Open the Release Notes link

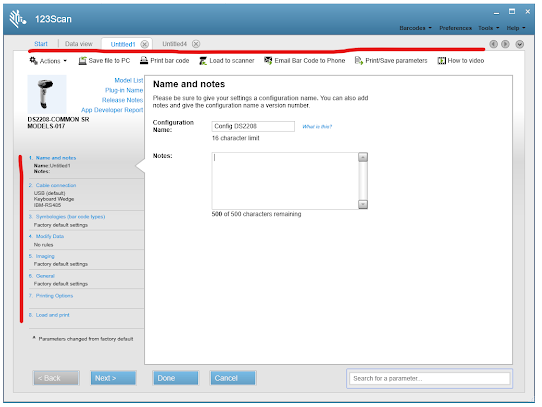coord(122,100)
